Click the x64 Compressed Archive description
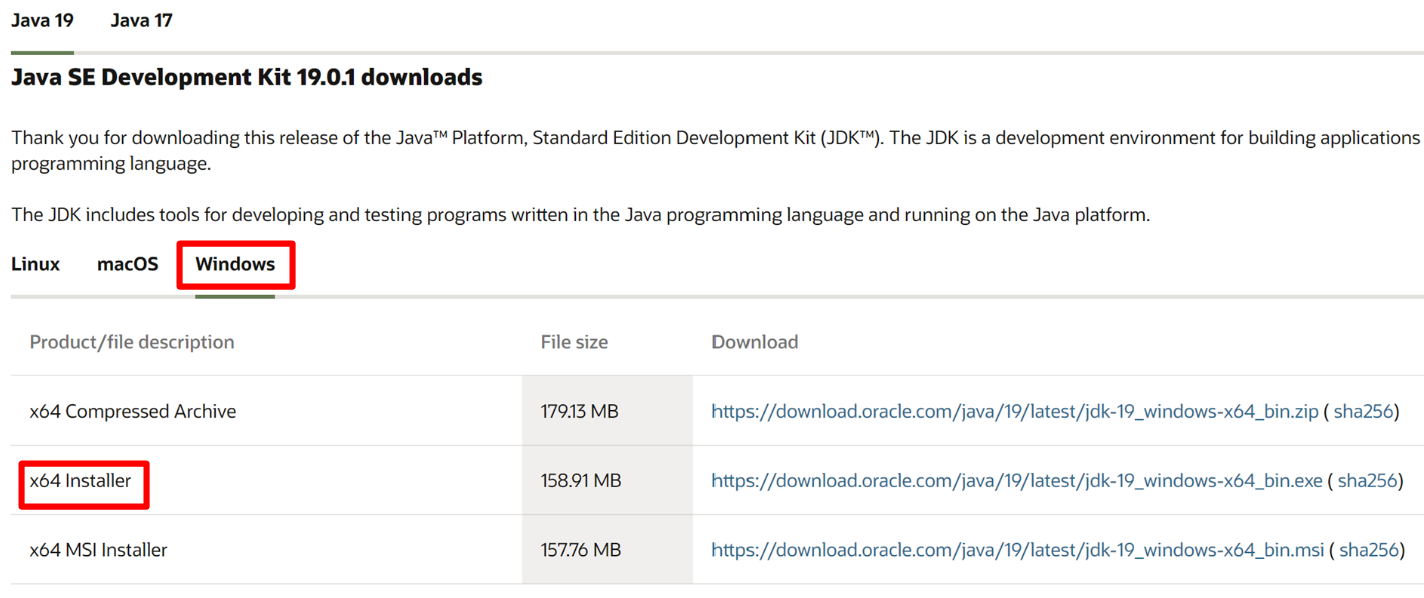Image resolution: width=1424 pixels, height=598 pixels. [133, 411]
